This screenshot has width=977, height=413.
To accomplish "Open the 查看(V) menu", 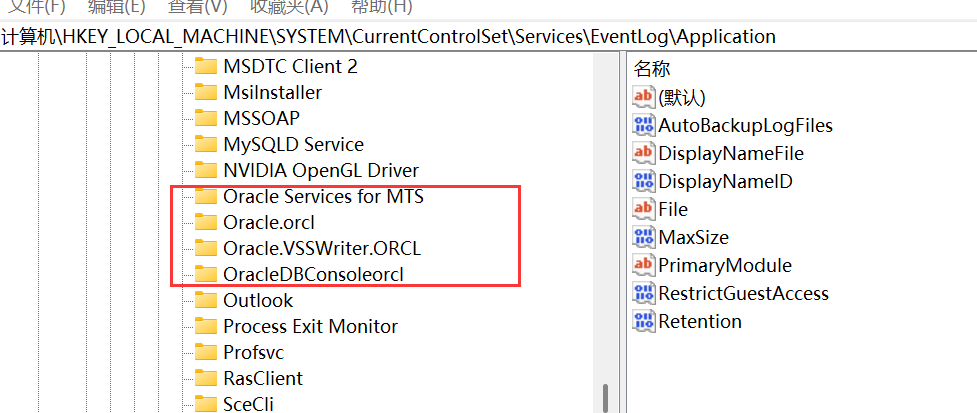I will (198, 7).
